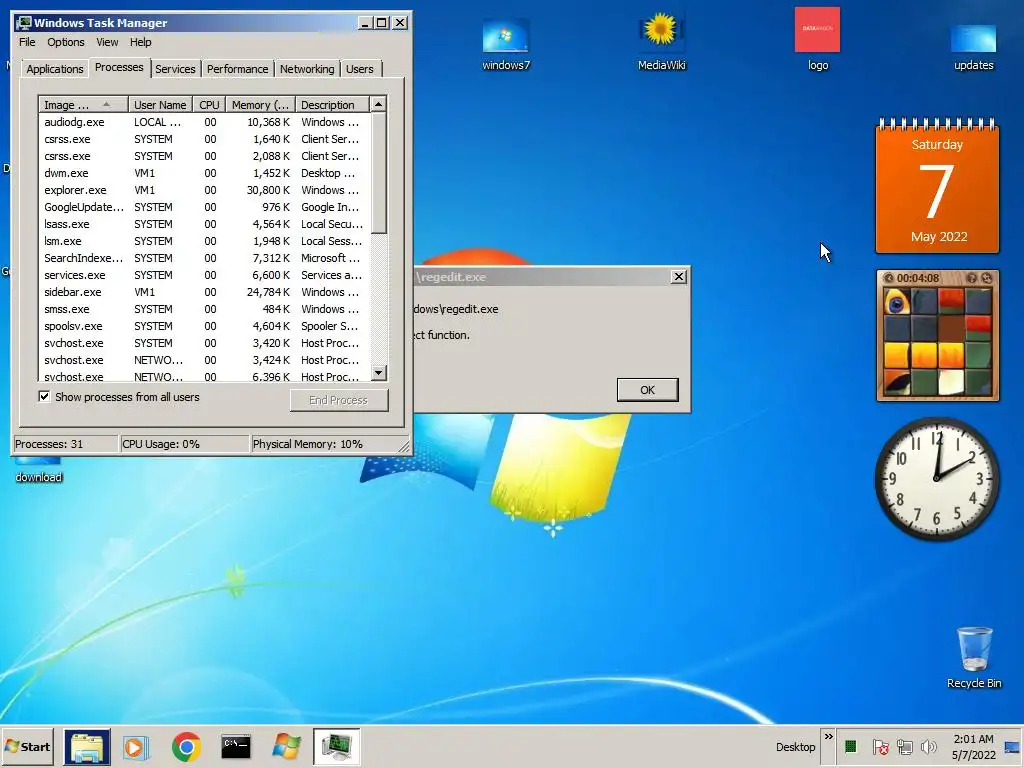
Task: Open the Action Center flag tray icon
Action: pos(880,746)
